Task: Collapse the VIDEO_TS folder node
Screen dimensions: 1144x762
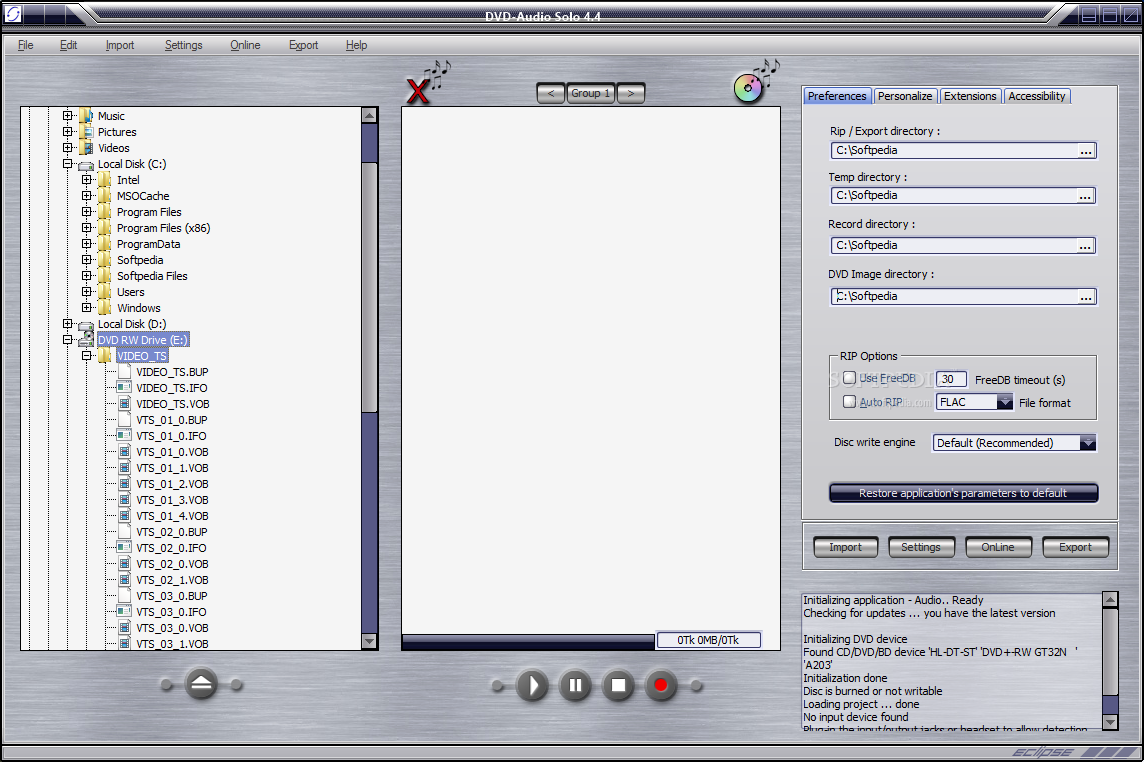Action: pyautogui.click(x=87, y=355)
